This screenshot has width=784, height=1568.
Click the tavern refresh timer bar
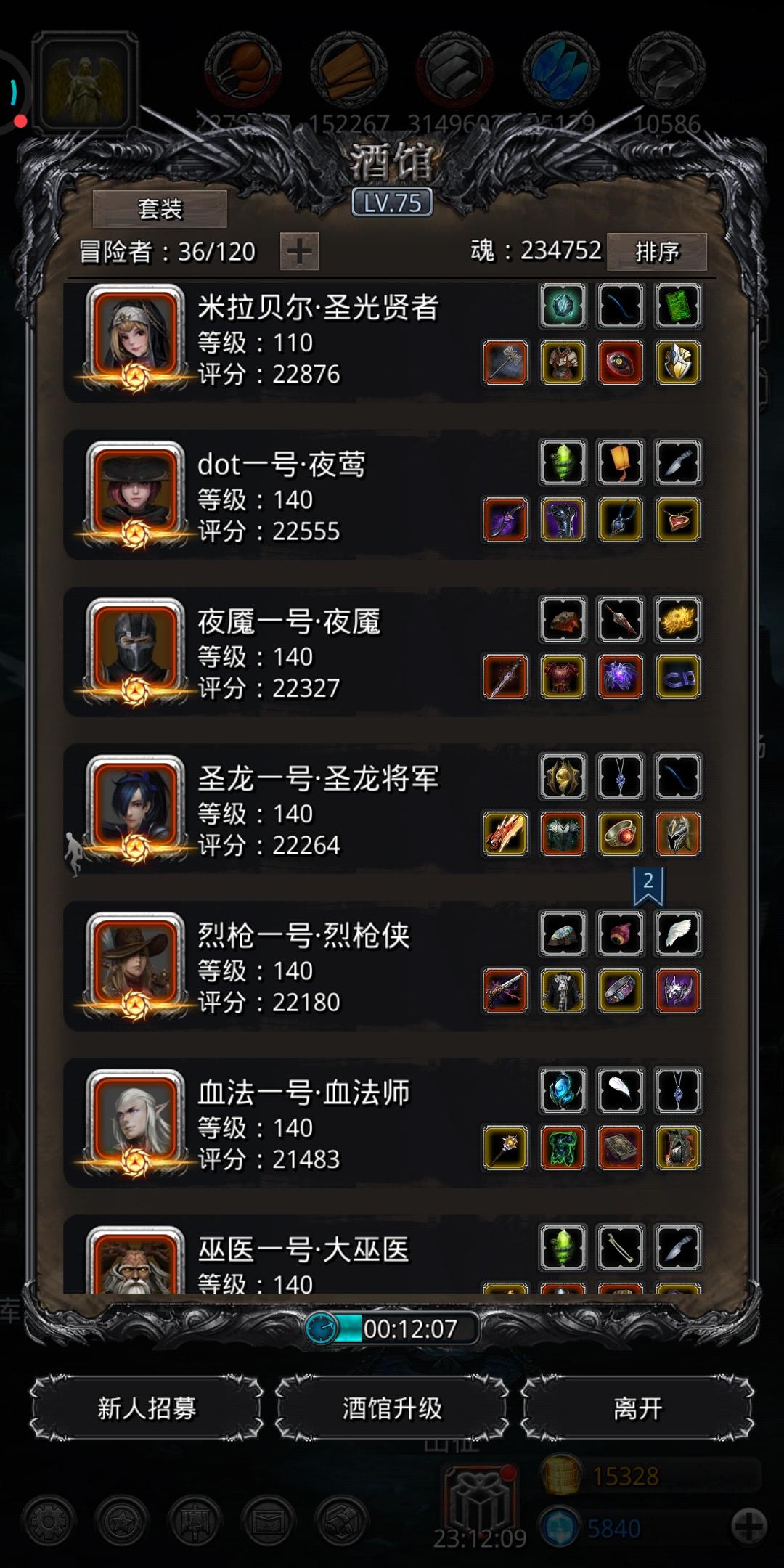point(392,1328)
